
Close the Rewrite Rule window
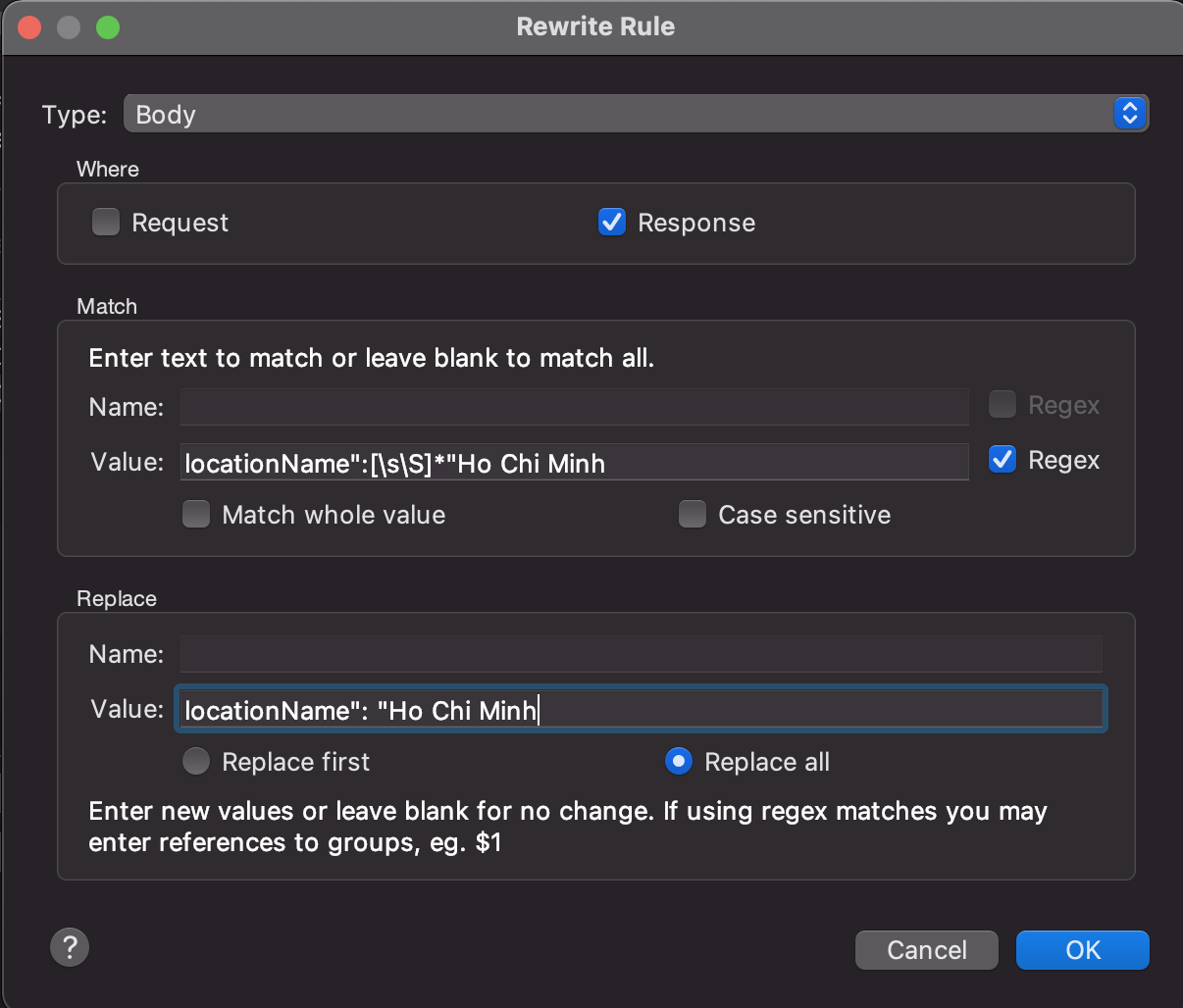tap(29, 27)
